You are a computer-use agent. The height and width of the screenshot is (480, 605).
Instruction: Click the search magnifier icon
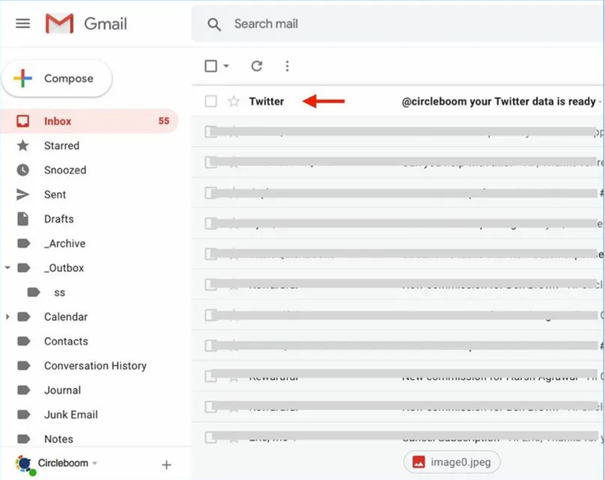[x=214, y=24]
